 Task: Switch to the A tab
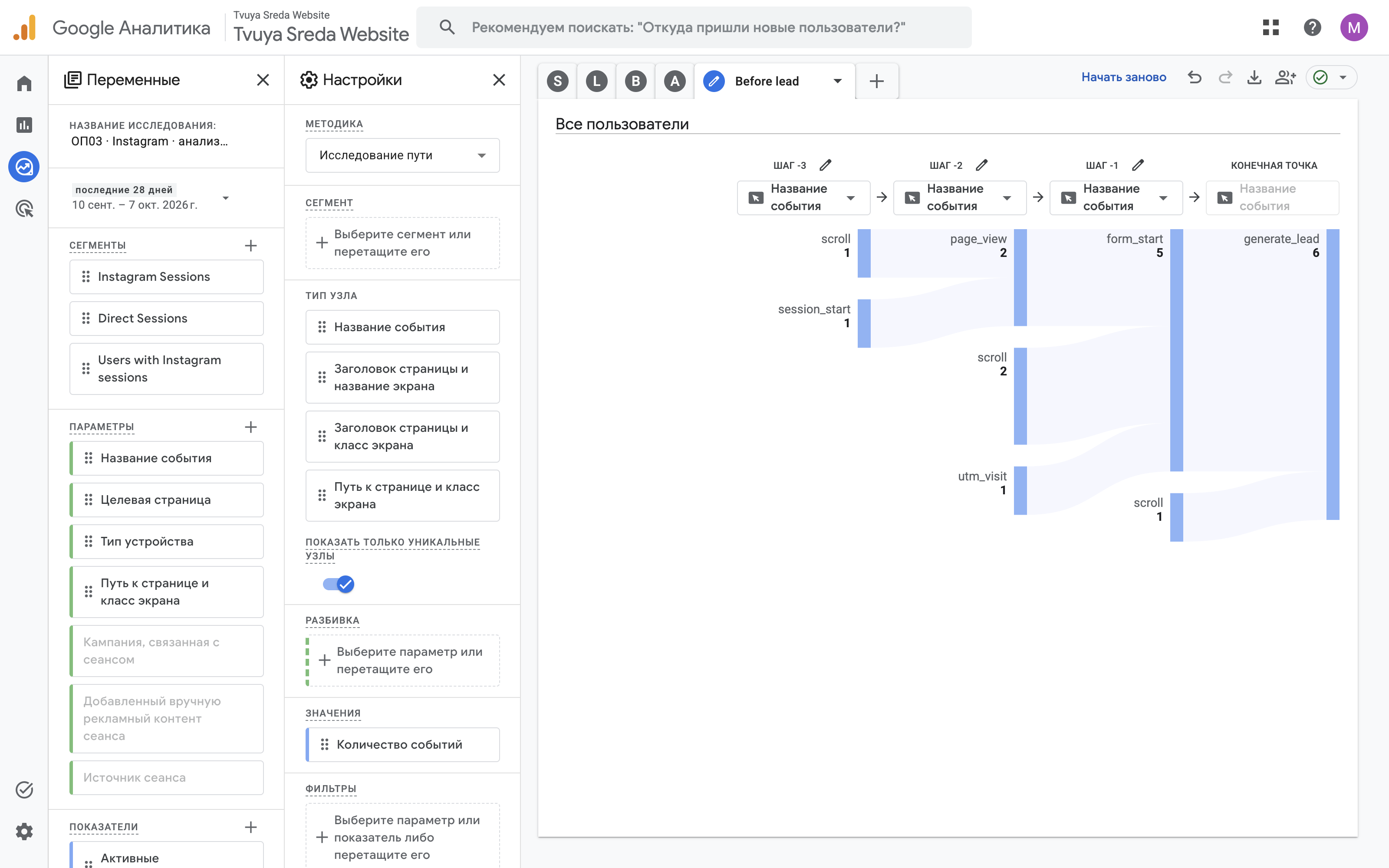point(675,82)
